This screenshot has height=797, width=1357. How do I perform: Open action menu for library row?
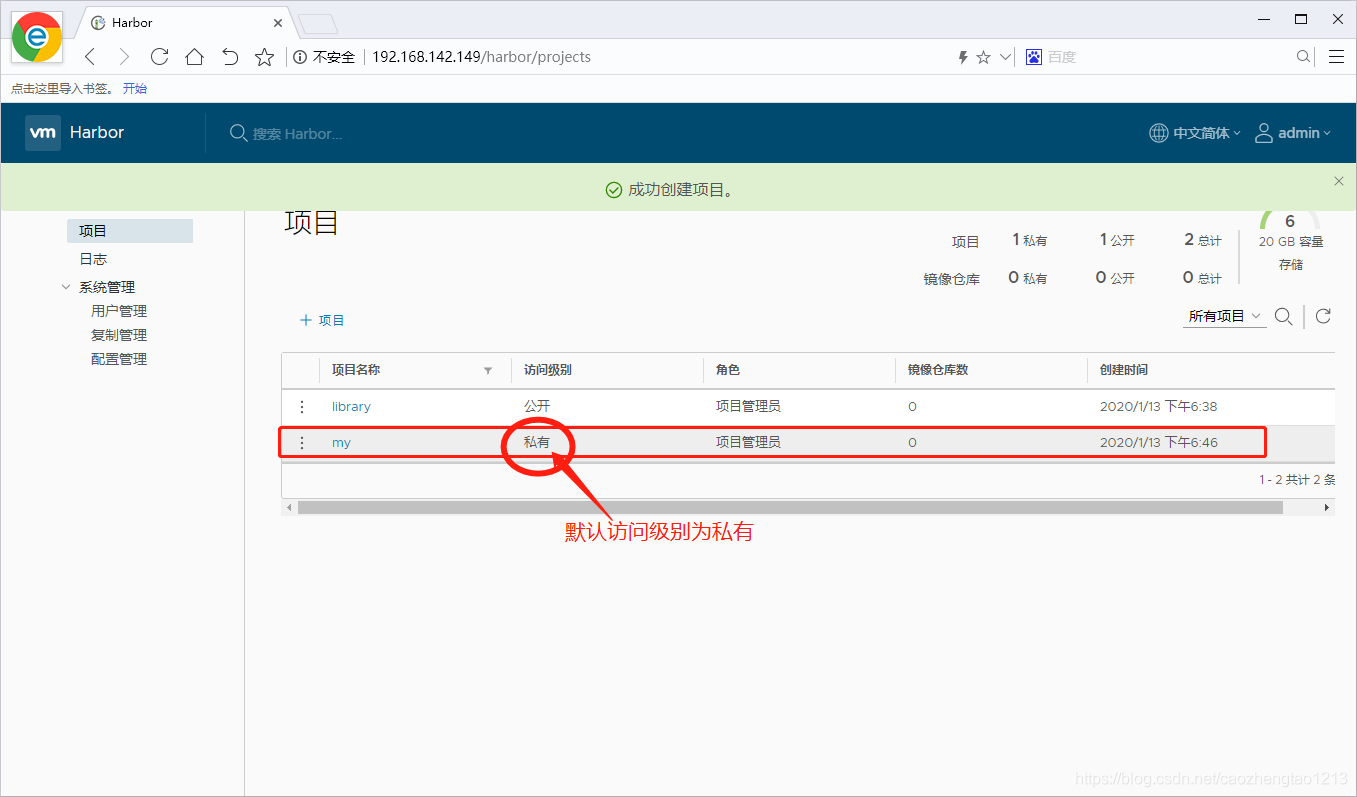click(302, 407)
